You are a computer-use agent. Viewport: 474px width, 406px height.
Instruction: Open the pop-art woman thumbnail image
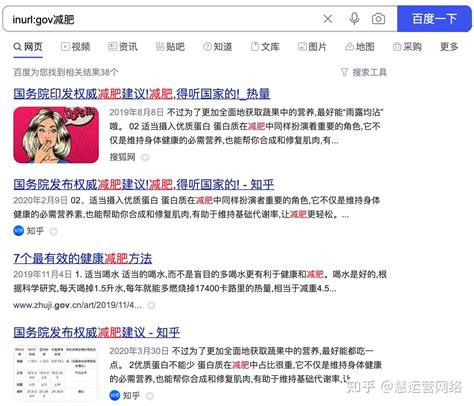[56, 135]
